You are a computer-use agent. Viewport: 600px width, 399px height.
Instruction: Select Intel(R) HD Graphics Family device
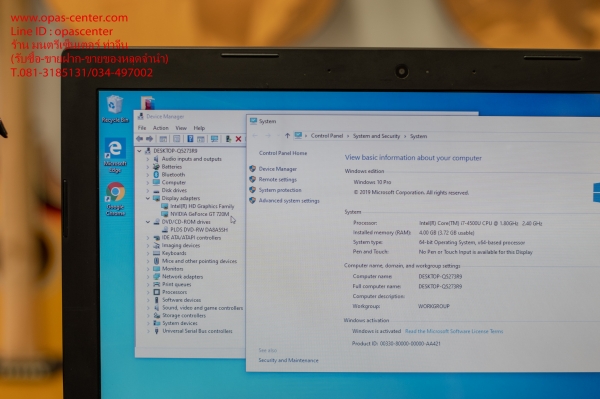pos(202,206)
